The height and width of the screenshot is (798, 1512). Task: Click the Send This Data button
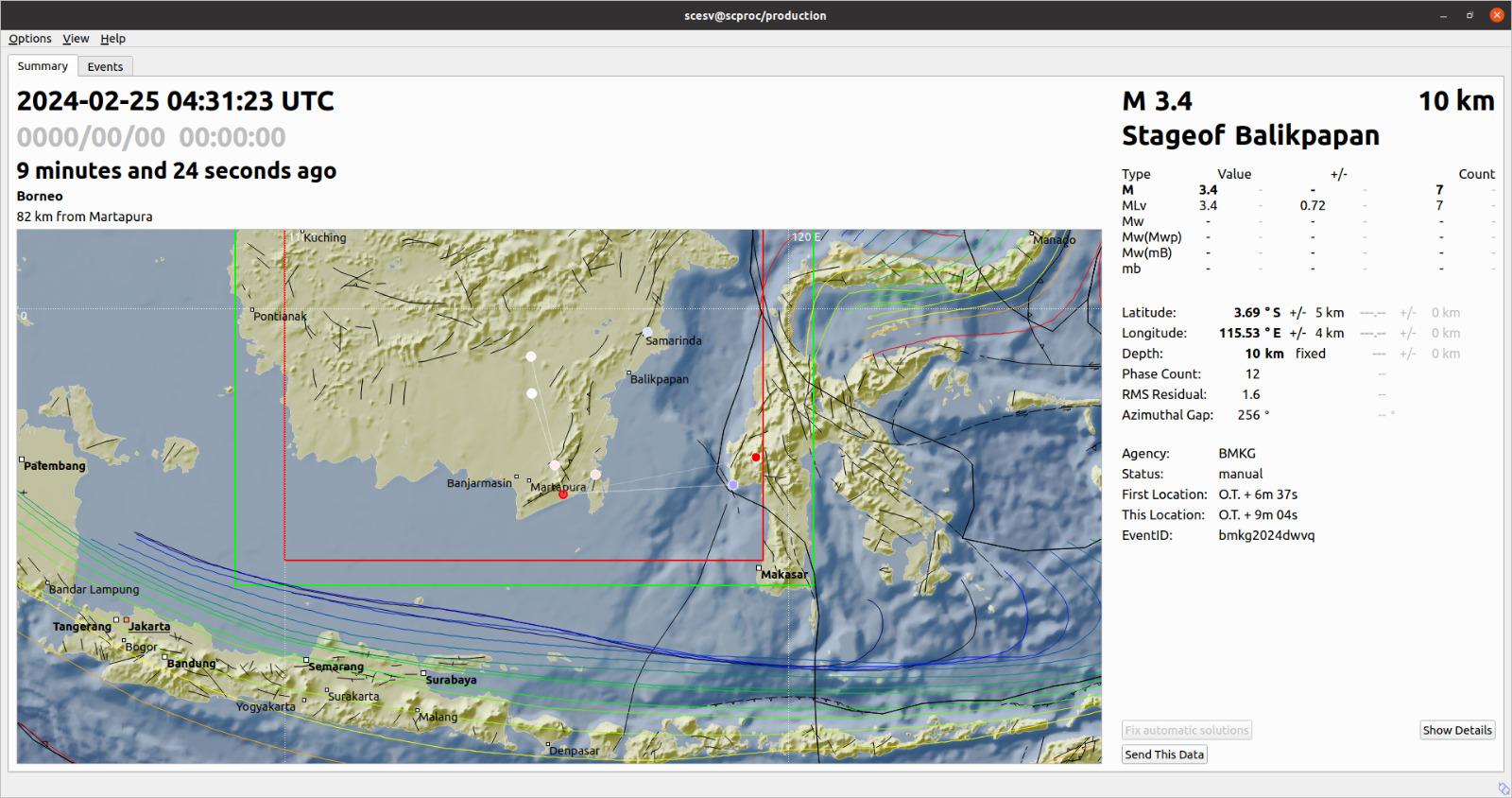[x=1164, y=755]
